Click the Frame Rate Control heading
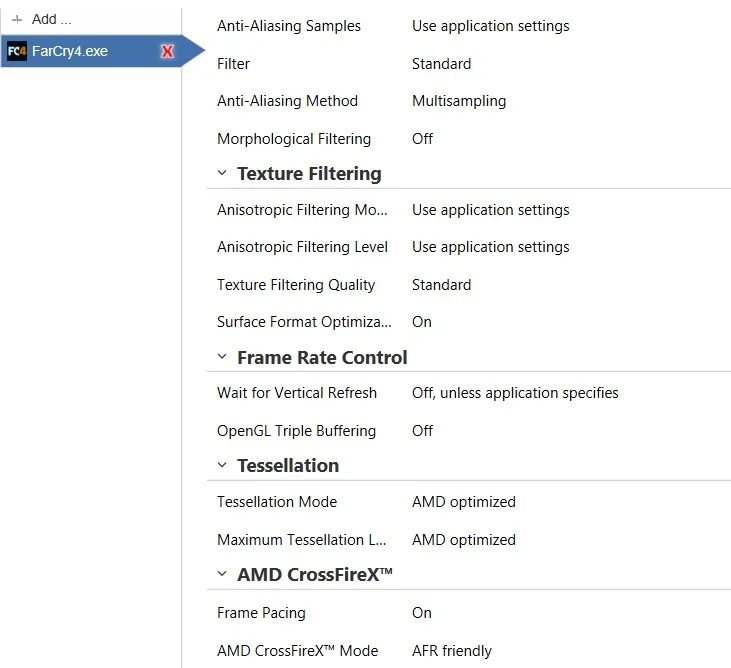 (x=322, y=358)
